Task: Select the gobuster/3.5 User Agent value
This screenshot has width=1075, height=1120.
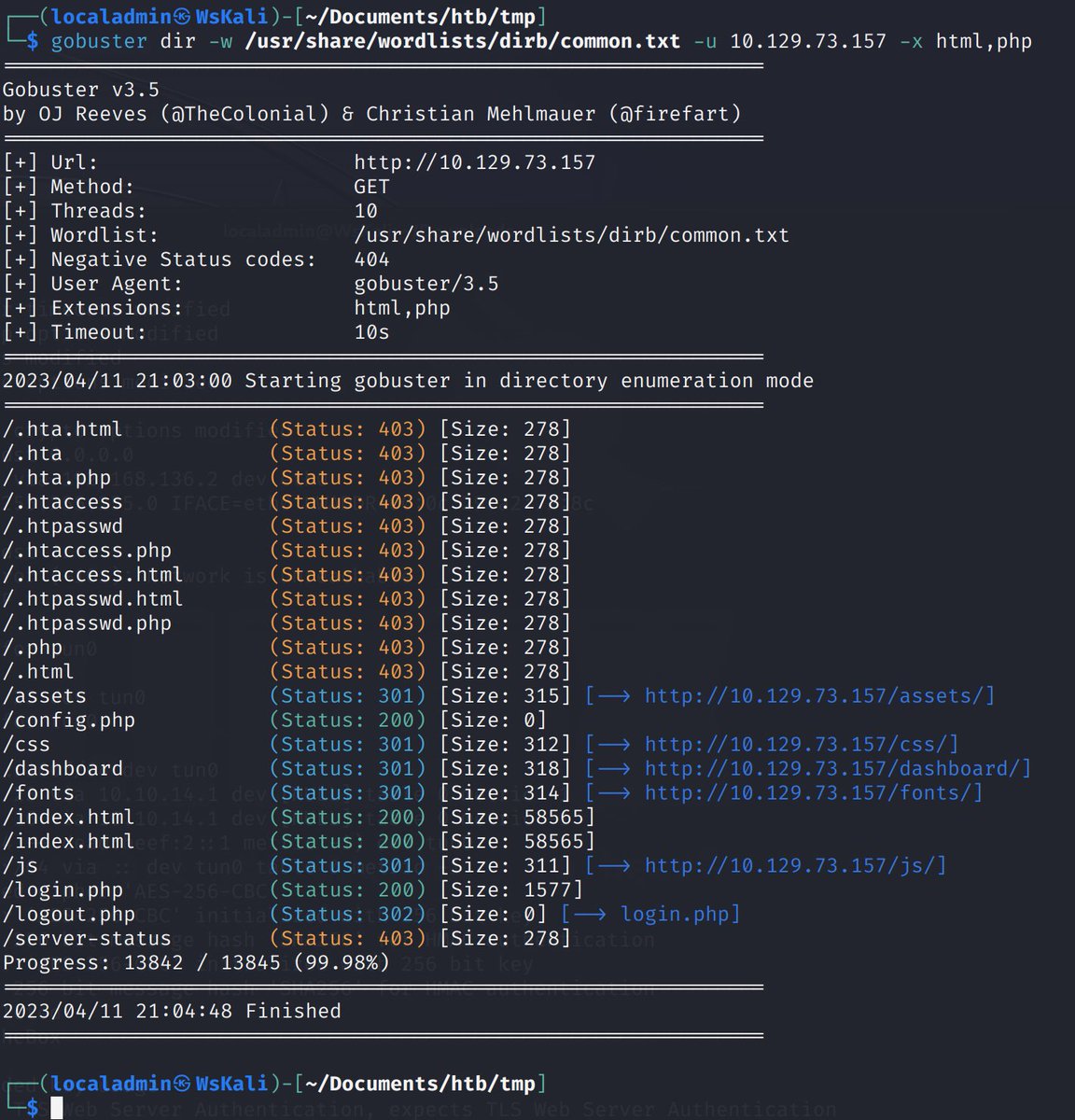Action: [x=426, y=284]
